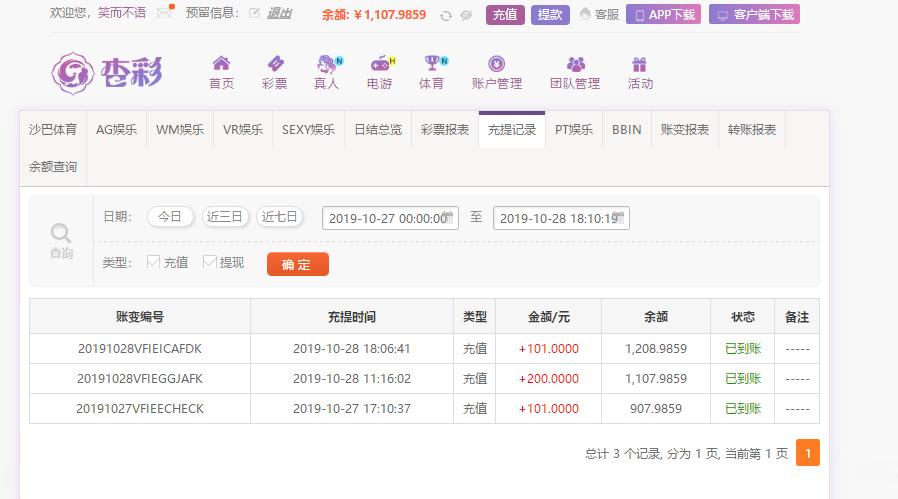This screenshot has height=499, width=898.
Task: Filter by 今日 today
Action: pos(170,217)
